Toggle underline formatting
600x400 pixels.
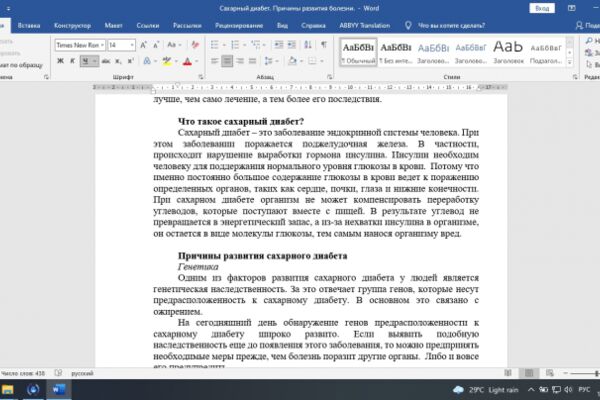85,61
